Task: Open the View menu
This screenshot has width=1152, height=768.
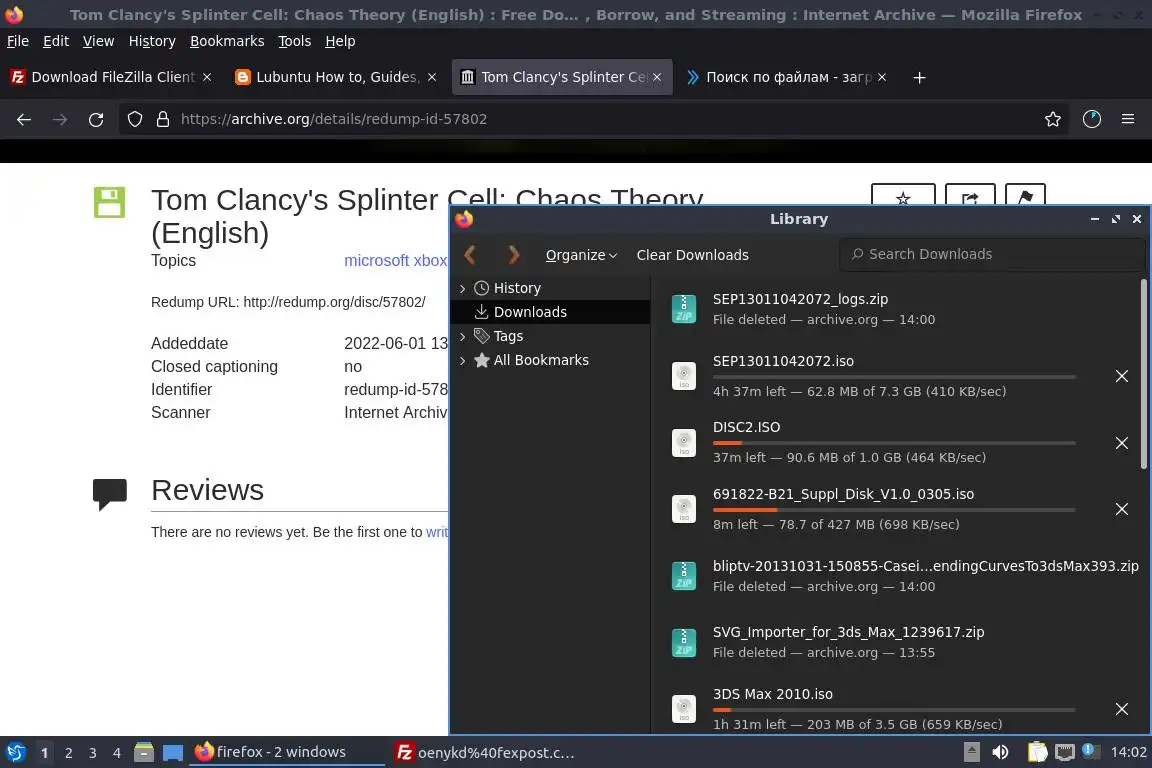Action: point(98,41)
